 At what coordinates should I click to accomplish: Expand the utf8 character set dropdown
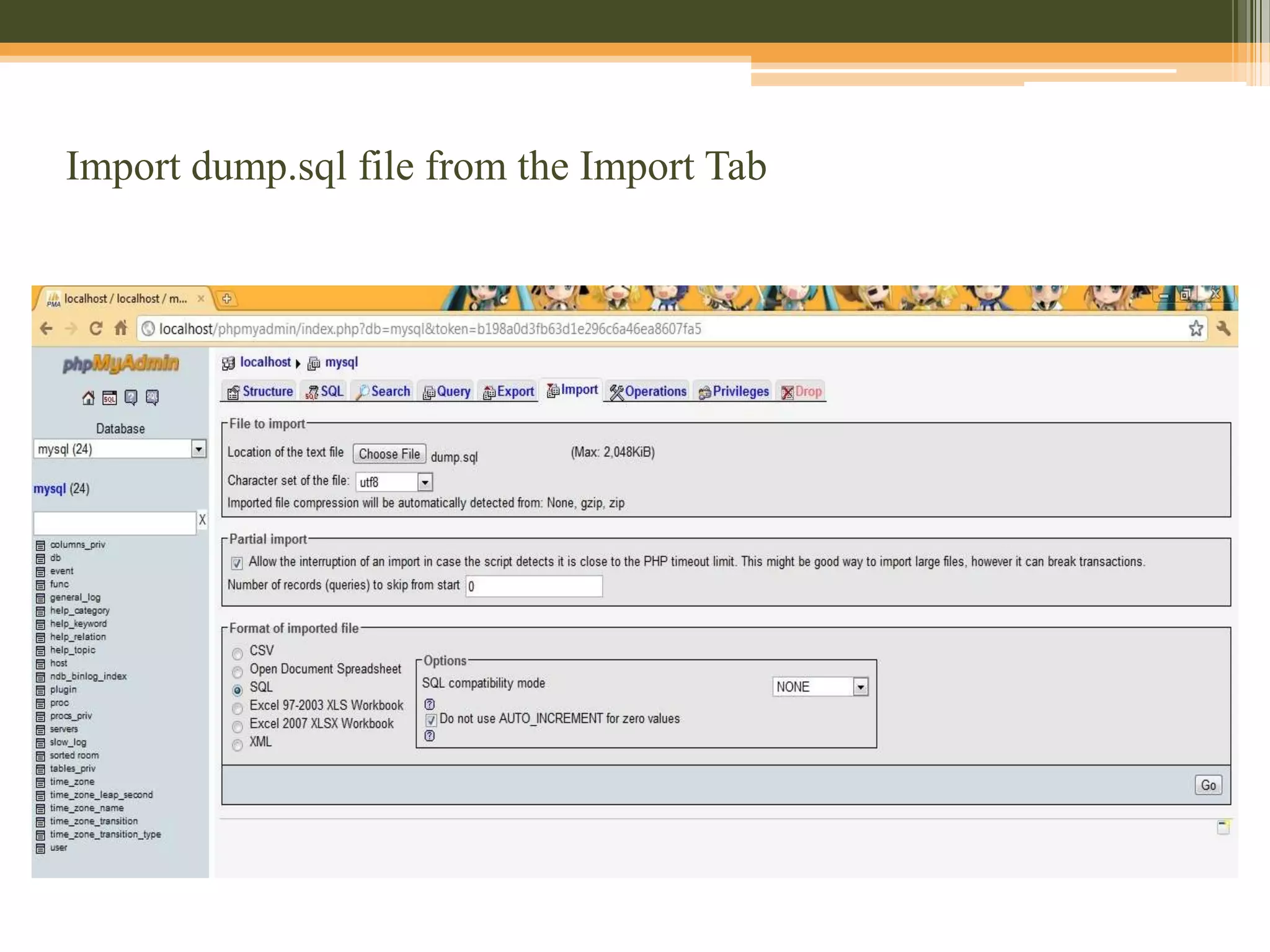(x=425, y=482)
